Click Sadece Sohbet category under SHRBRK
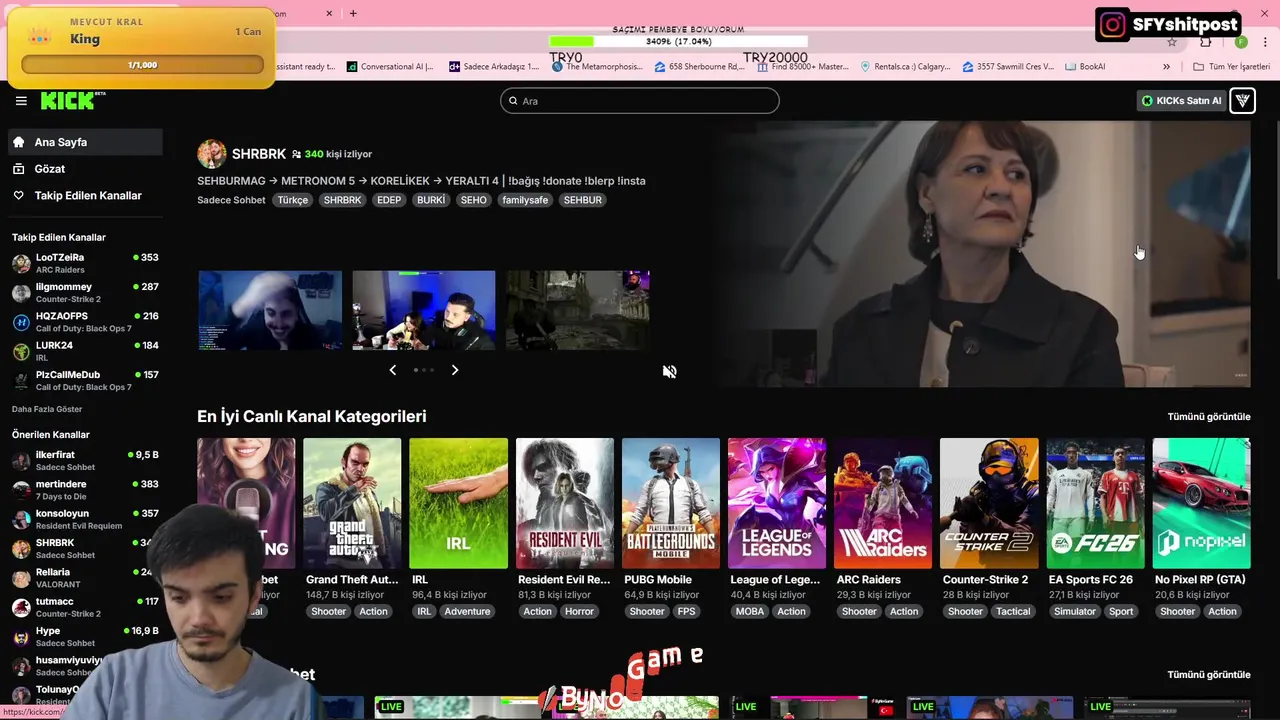Screen dimensions: 1280x720 231,200
